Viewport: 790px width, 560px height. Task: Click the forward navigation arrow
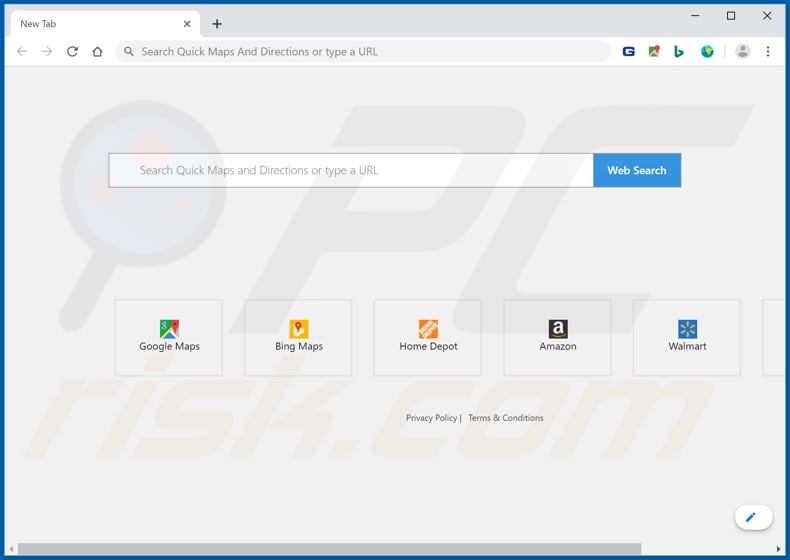tap(47, 51)
